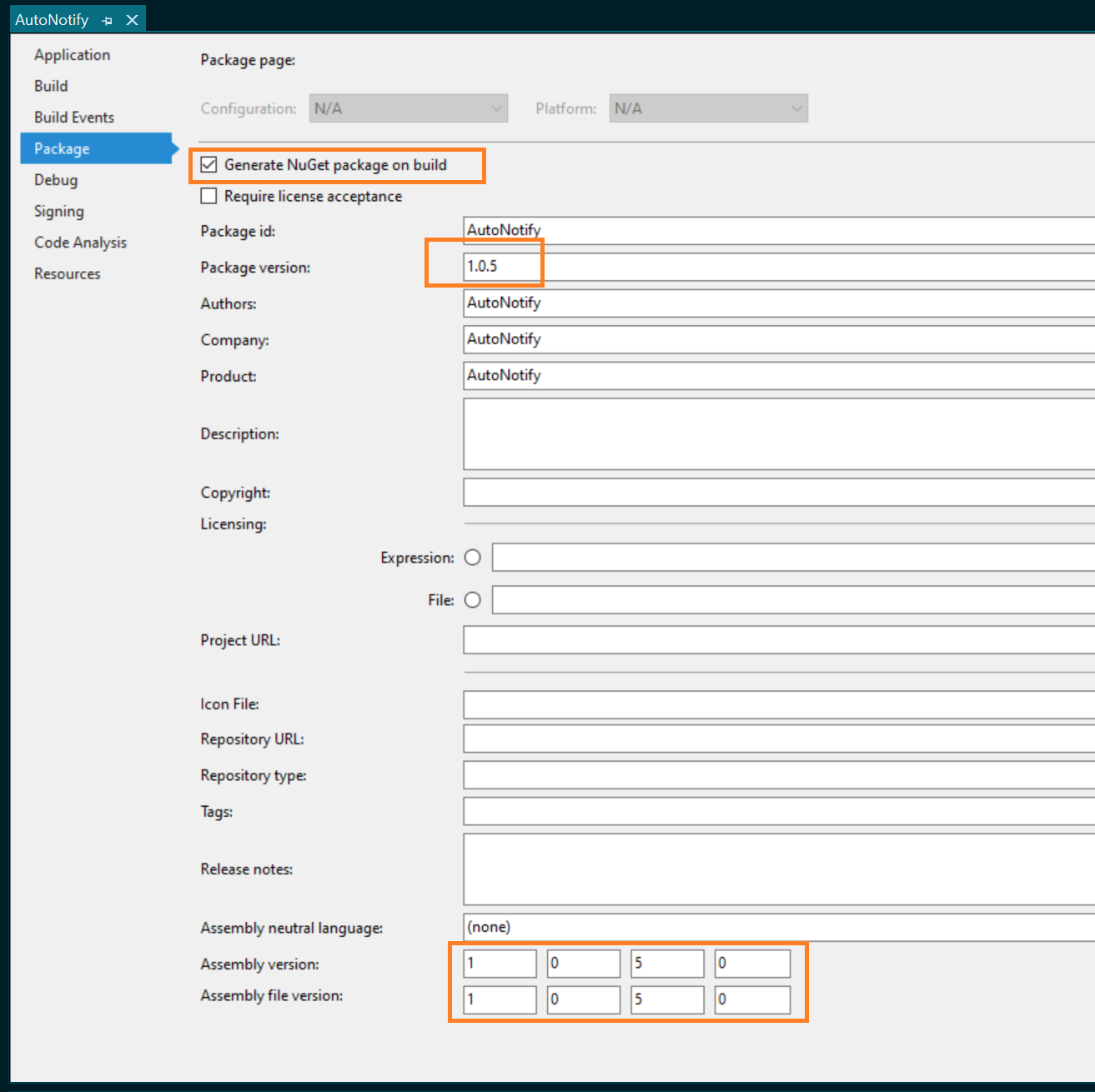Uncheck Generate NuGet package on build

(209, 165)
